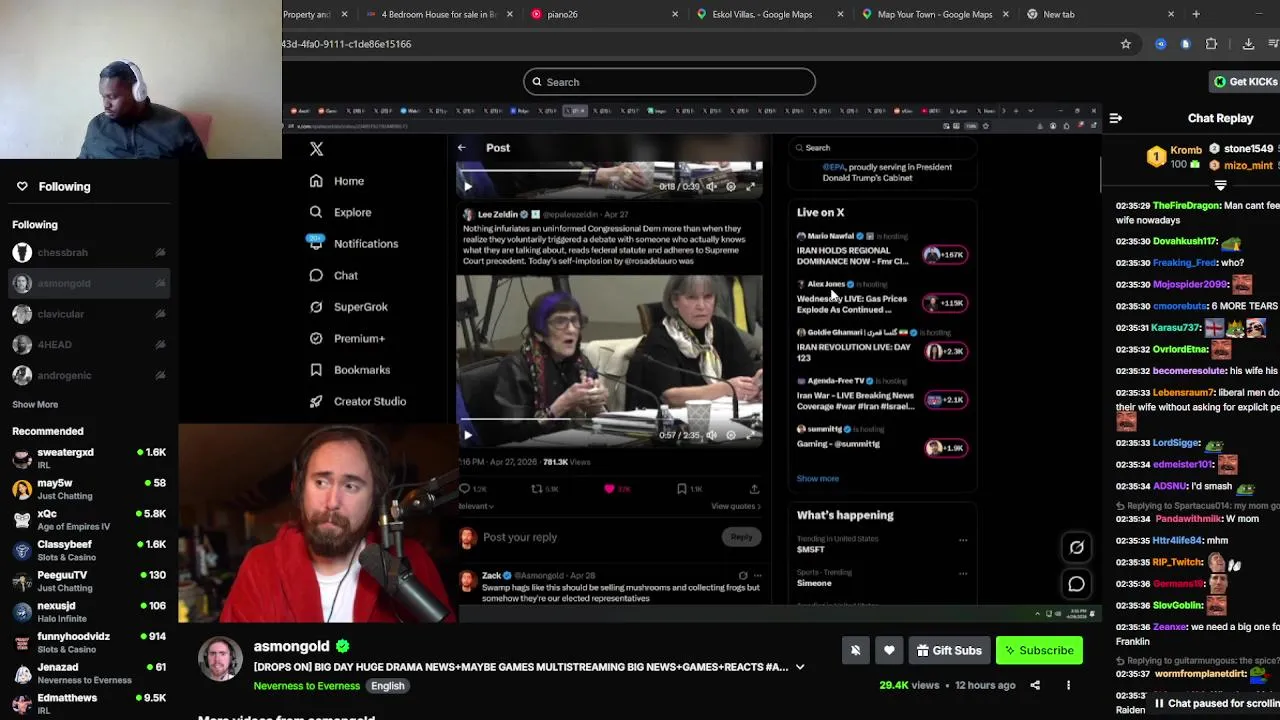Open Home in the X sidebar

336,181
